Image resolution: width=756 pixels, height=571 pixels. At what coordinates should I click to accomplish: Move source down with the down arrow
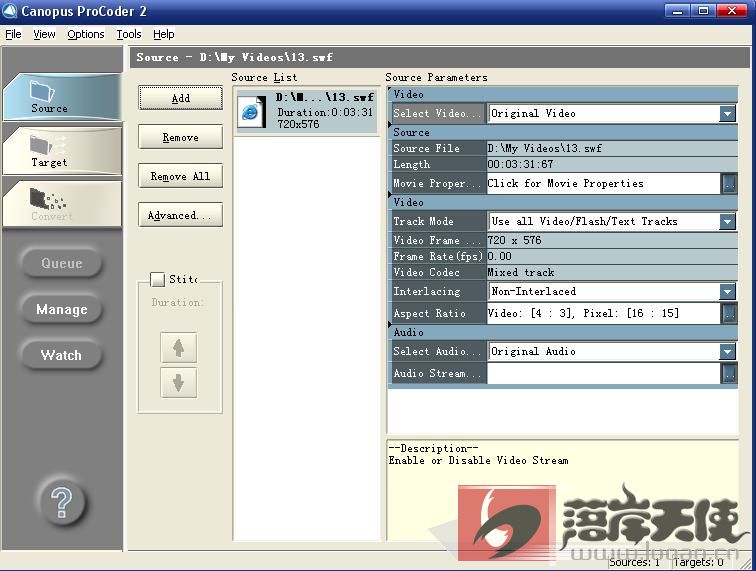click(x=178, y=383)
